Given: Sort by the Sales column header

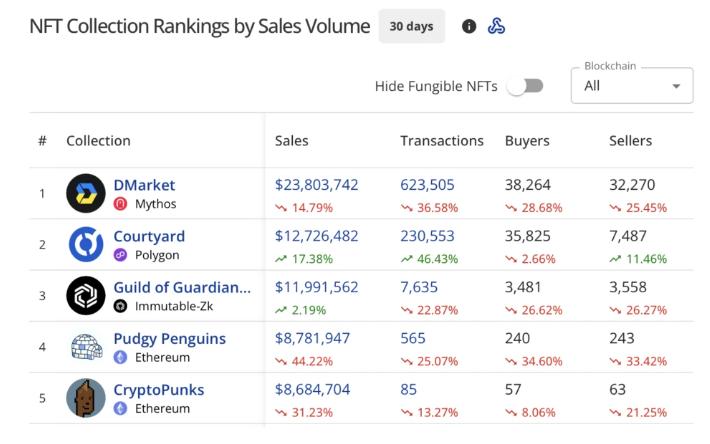Looking at the screenshot, I should point(291,141).
